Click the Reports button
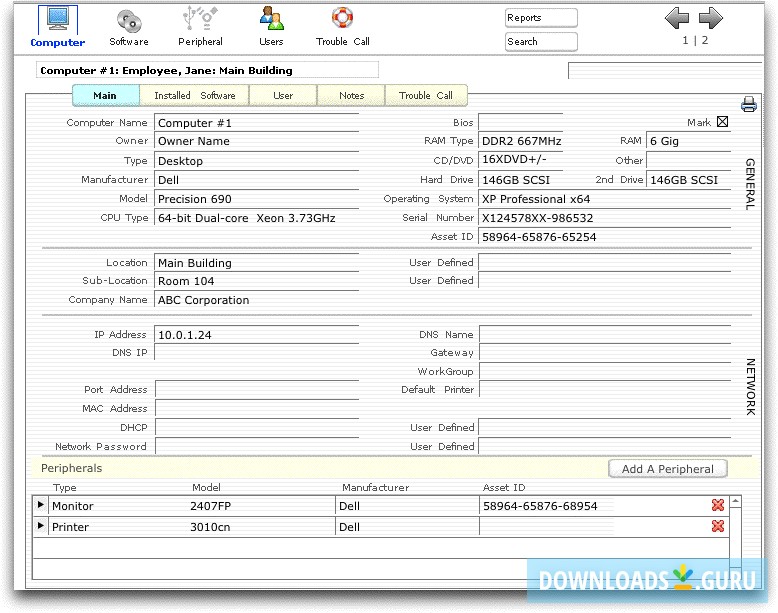 [541, 18]
